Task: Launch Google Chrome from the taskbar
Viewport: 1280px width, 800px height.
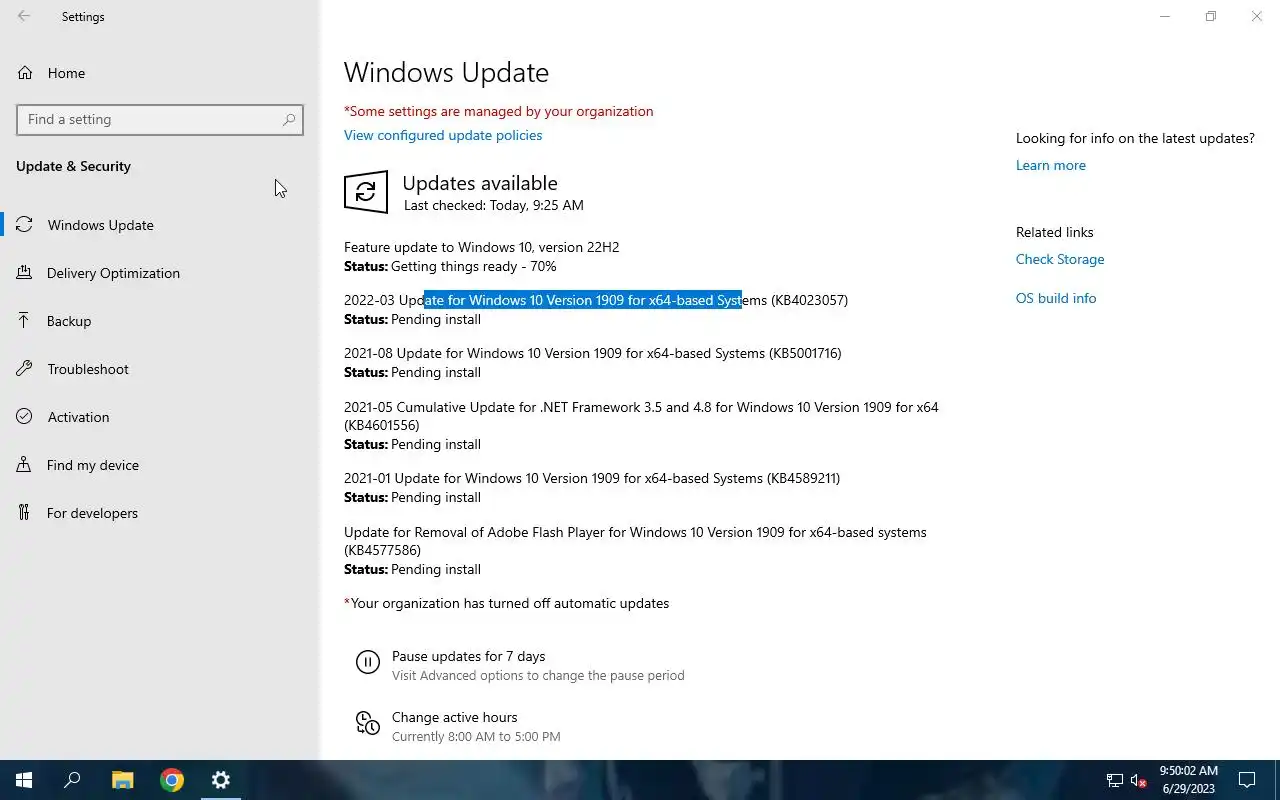Action: [172, 780]
